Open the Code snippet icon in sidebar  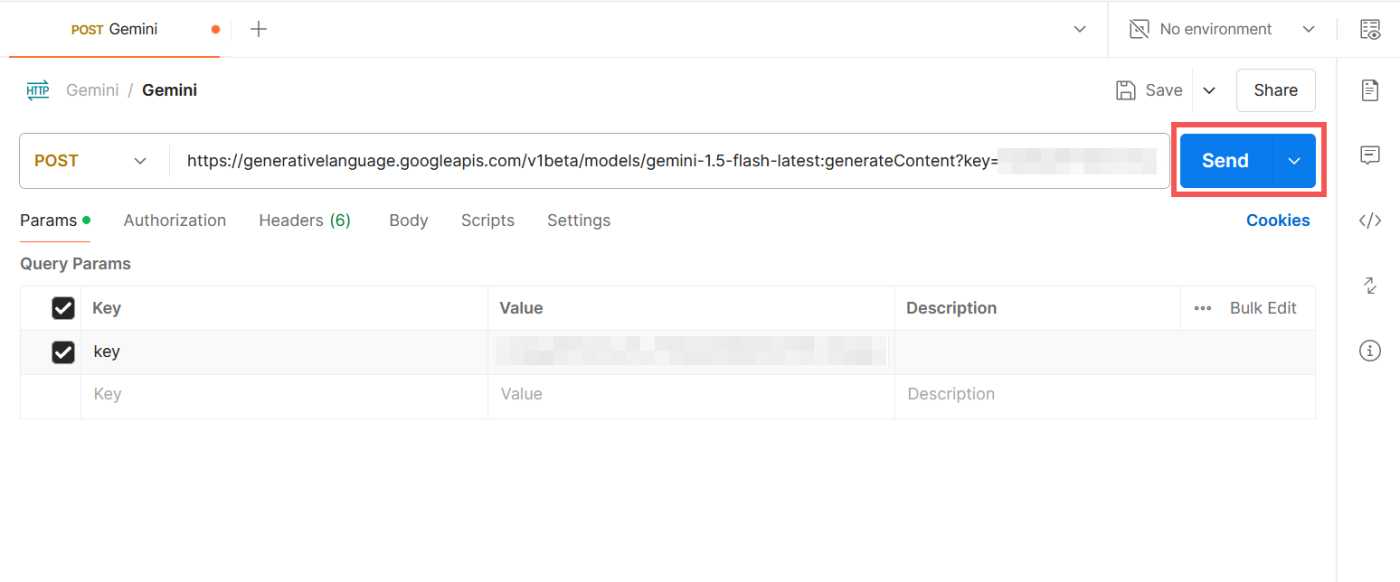click(x=1370, y=221)
